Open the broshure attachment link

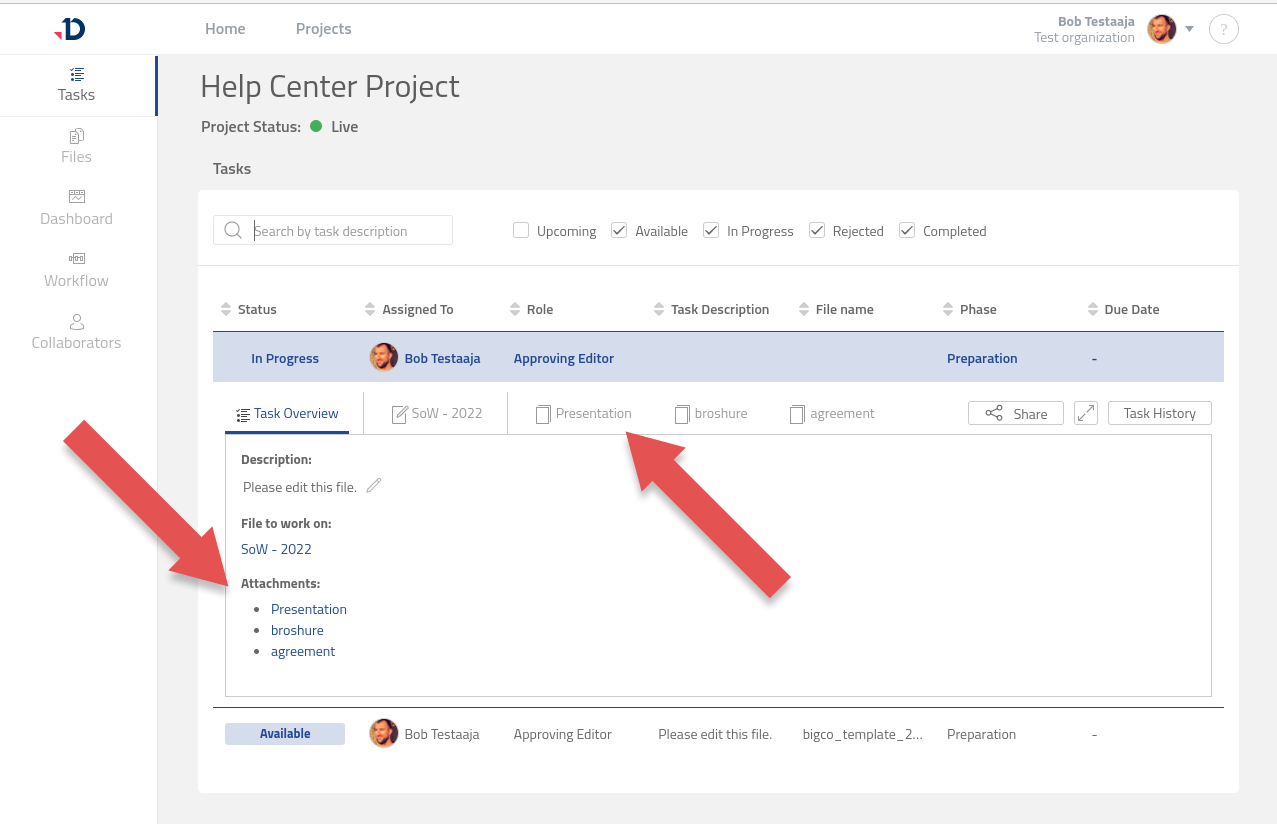pyautogui.click(x=297, y=630)
